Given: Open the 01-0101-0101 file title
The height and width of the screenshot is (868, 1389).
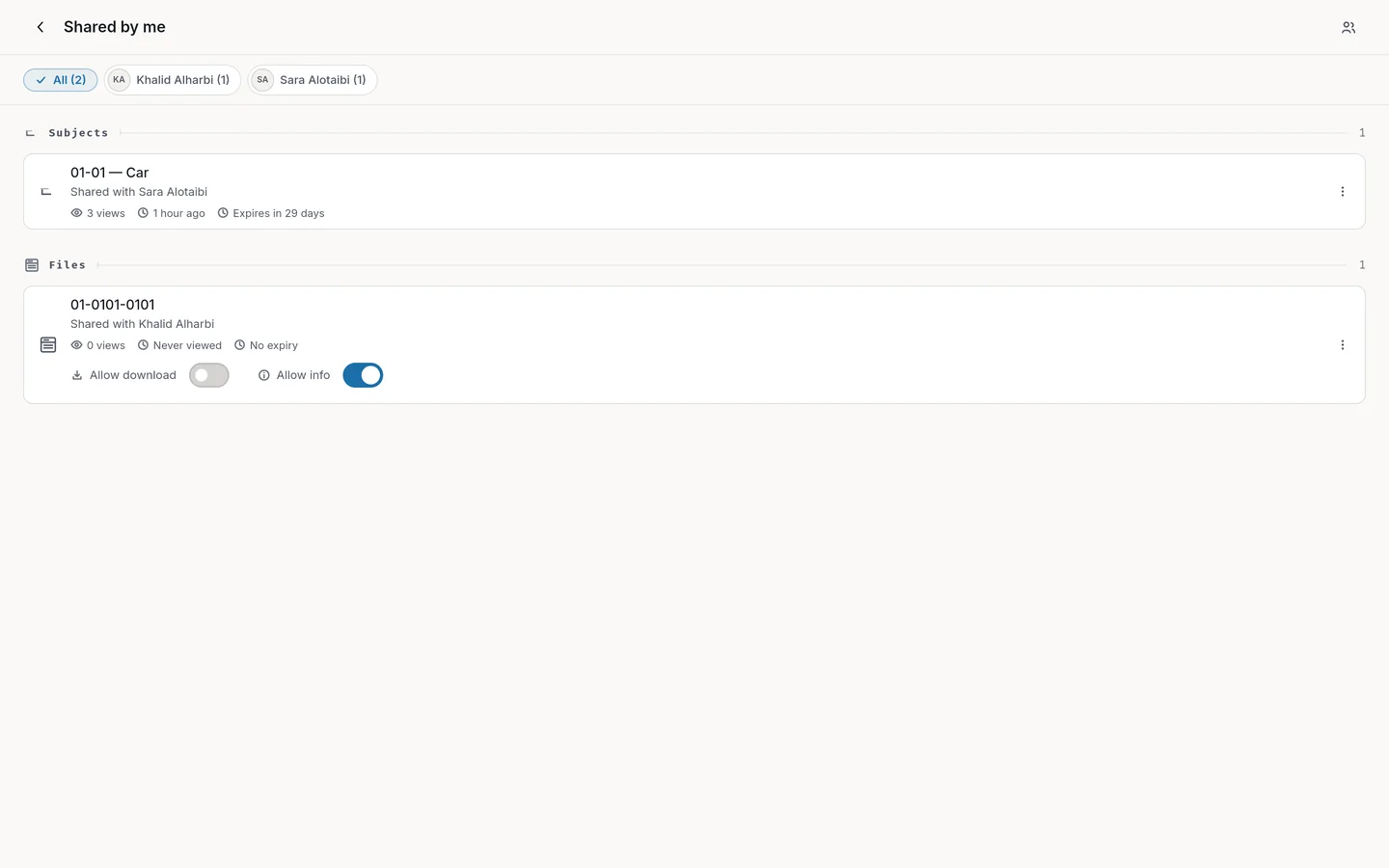Looking at the screenshot, I should (112, 305).
